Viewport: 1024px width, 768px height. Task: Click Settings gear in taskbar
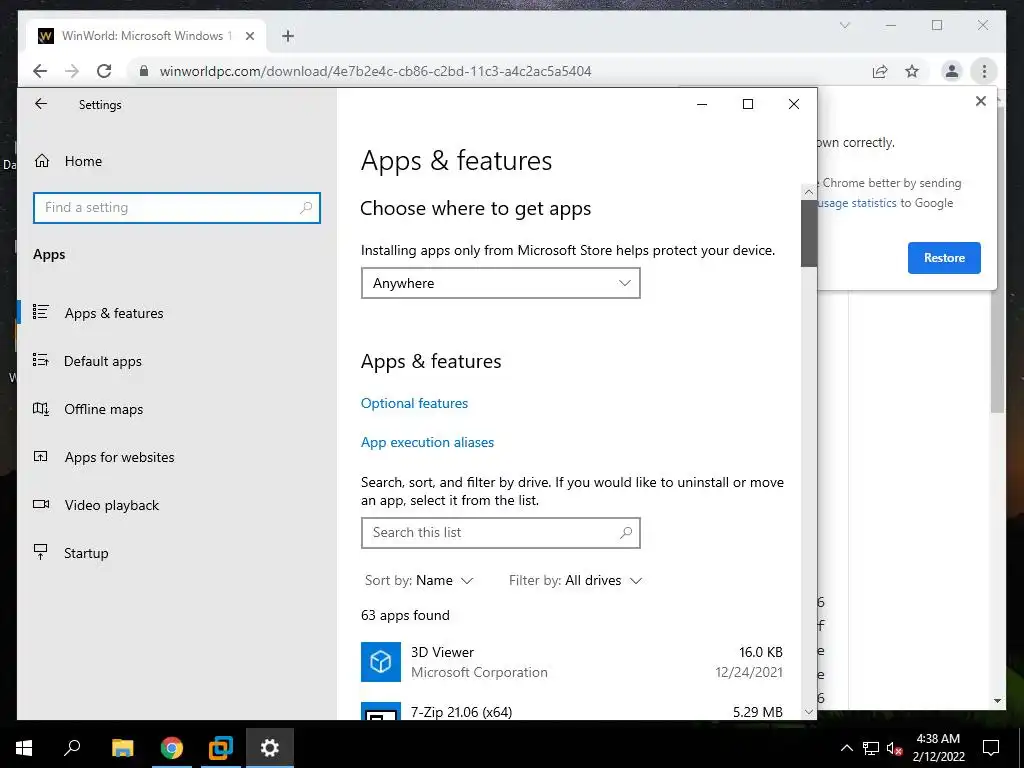[x=270, y=748]
